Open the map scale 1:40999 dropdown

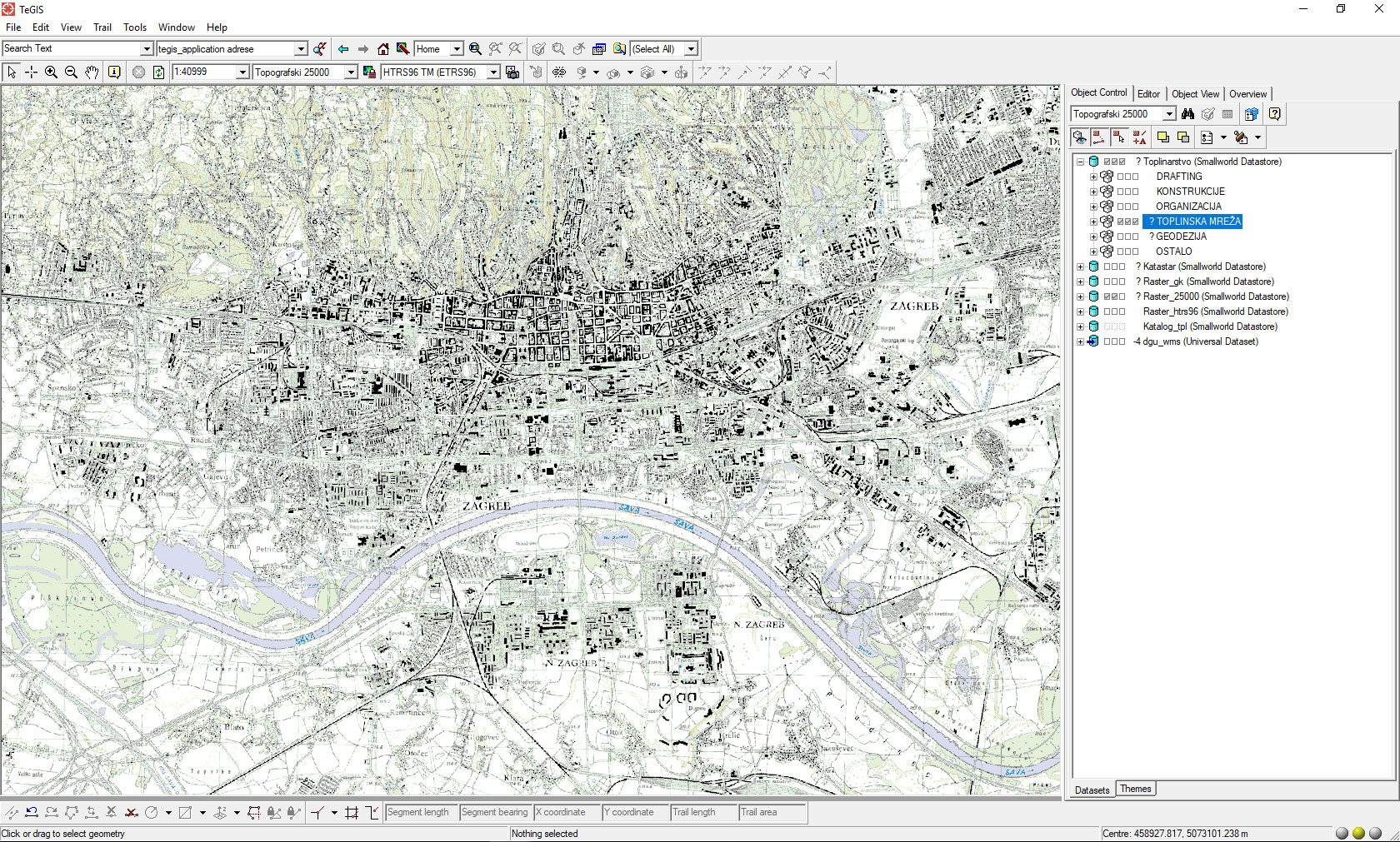click(x=242, y=72)
